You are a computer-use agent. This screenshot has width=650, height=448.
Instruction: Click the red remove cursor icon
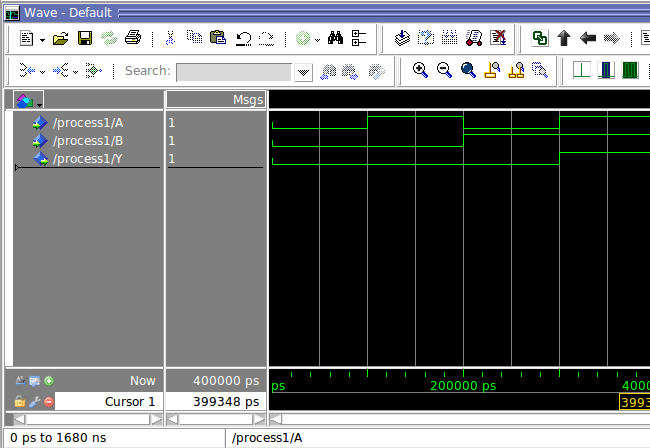pos(49,402)
